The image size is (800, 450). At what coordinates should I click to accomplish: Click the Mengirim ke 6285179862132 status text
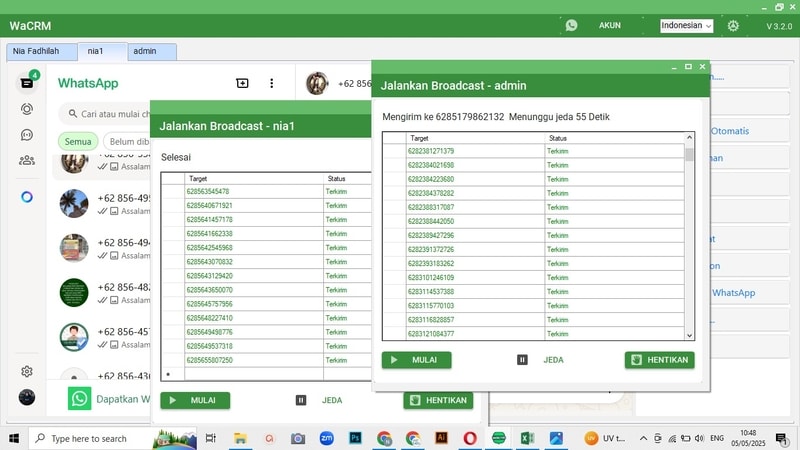(443, 117)
